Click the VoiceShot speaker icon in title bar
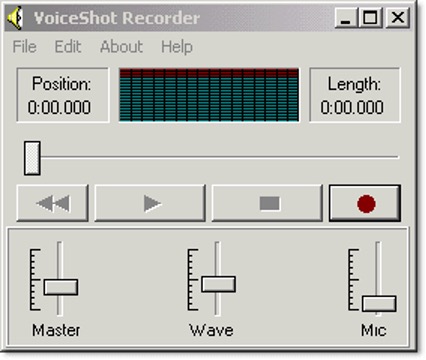 point(15,18)
